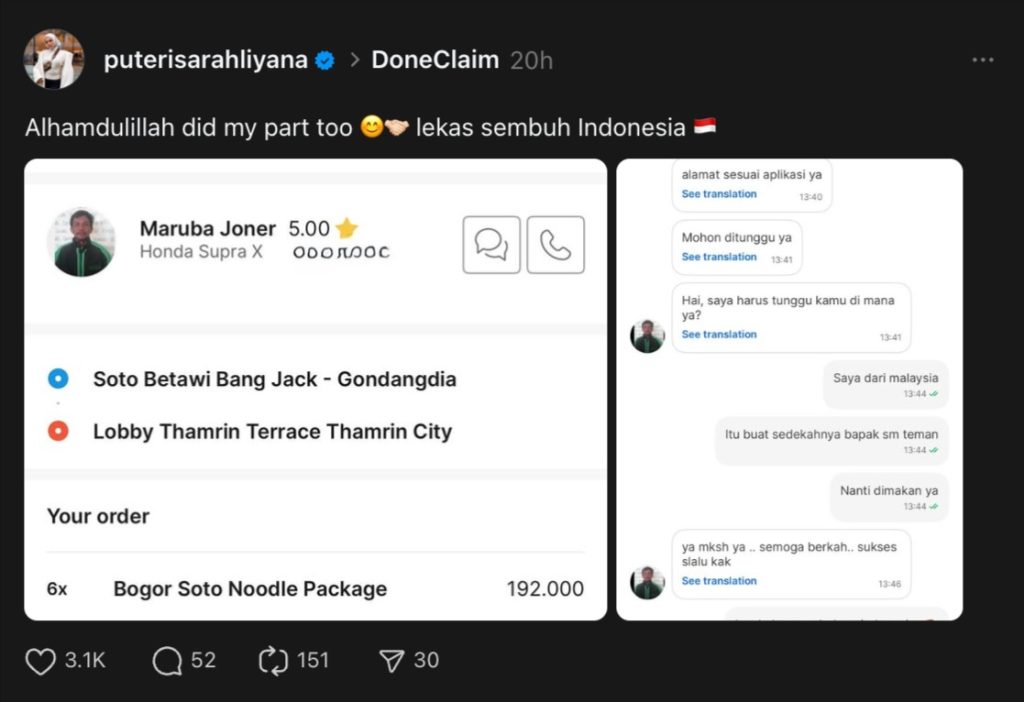1024x702 pixels.
Task: See translation for "Hai, saya harus tunggu" message
Action: coord(719,335)
